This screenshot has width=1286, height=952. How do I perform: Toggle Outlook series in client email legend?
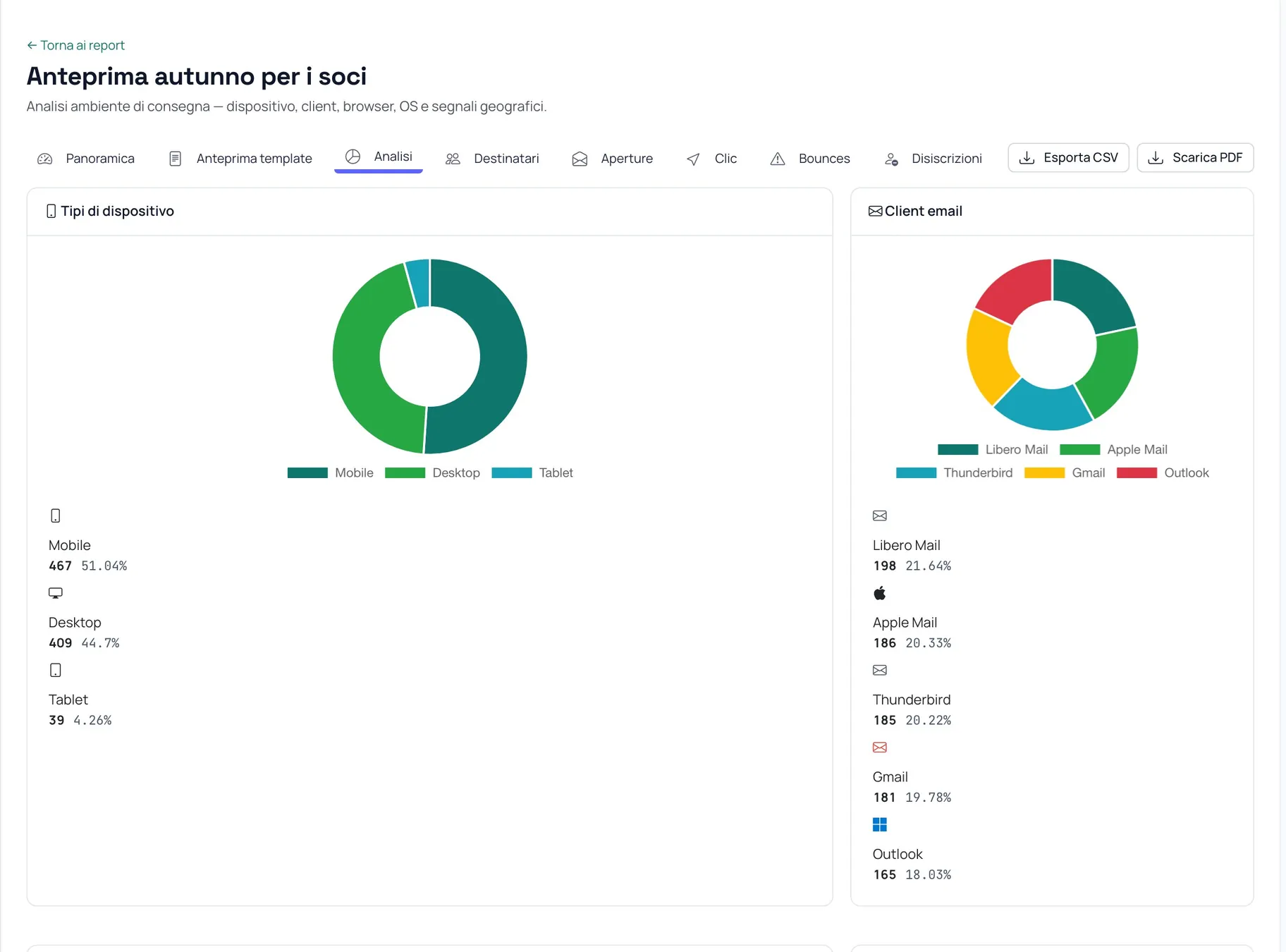[x=1163, y=472]
